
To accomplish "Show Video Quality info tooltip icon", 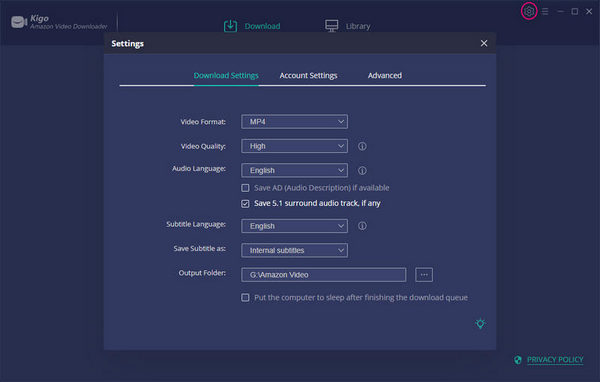I will pyautogui.click(x=362, y=146).
